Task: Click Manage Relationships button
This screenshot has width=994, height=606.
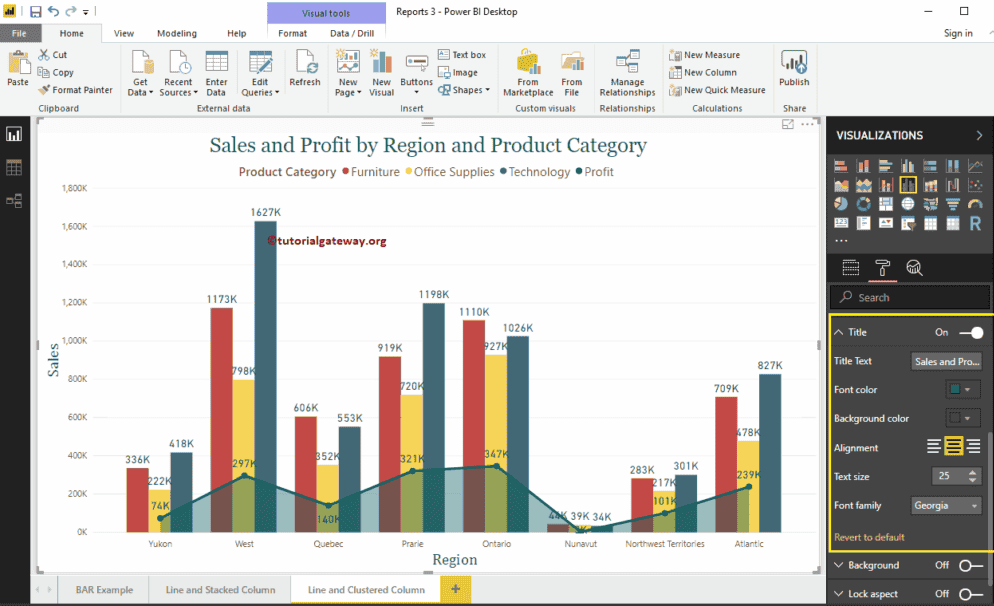Action: click(x=627, y=74)
